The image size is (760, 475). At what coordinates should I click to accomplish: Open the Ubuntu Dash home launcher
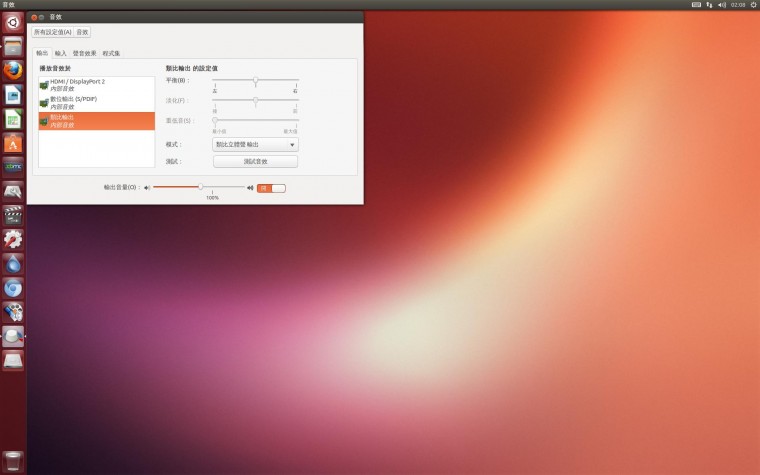(x=13, y=22)
